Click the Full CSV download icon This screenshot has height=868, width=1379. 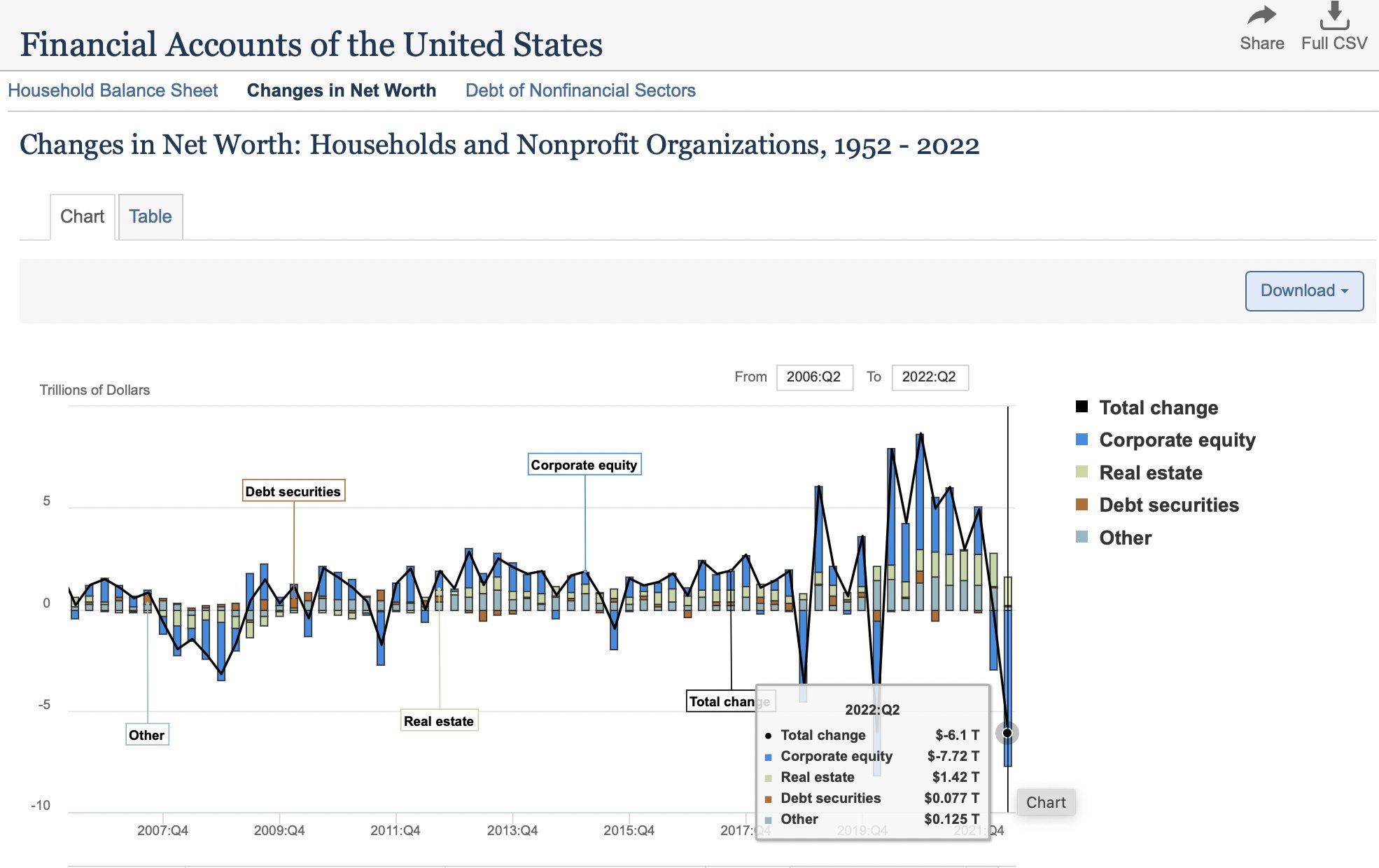point(1334,15)
